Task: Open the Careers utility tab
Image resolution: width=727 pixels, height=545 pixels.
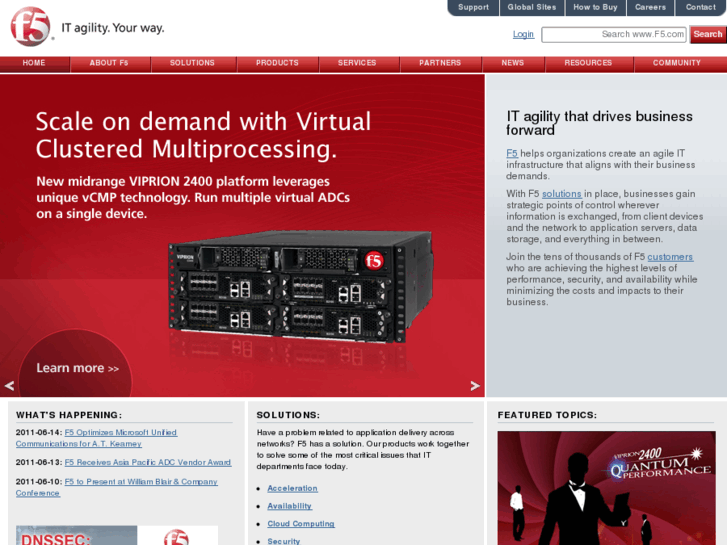Action: (650, 7)
